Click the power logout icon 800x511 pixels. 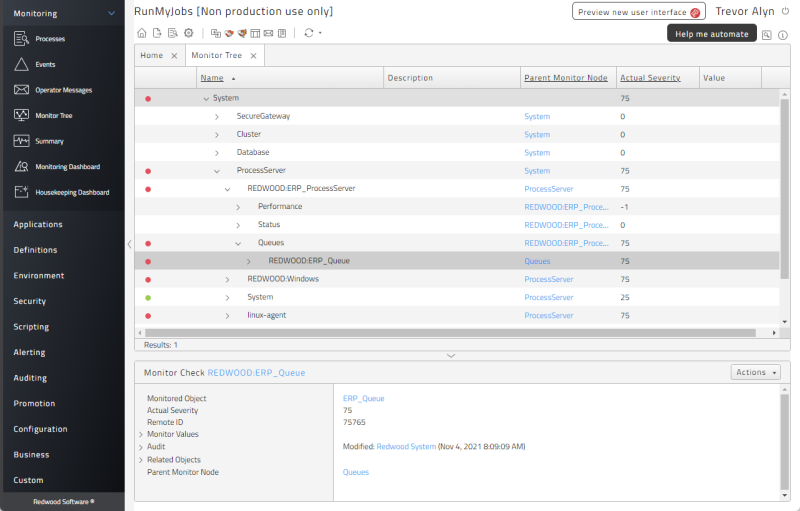click(x=785, y=11)
